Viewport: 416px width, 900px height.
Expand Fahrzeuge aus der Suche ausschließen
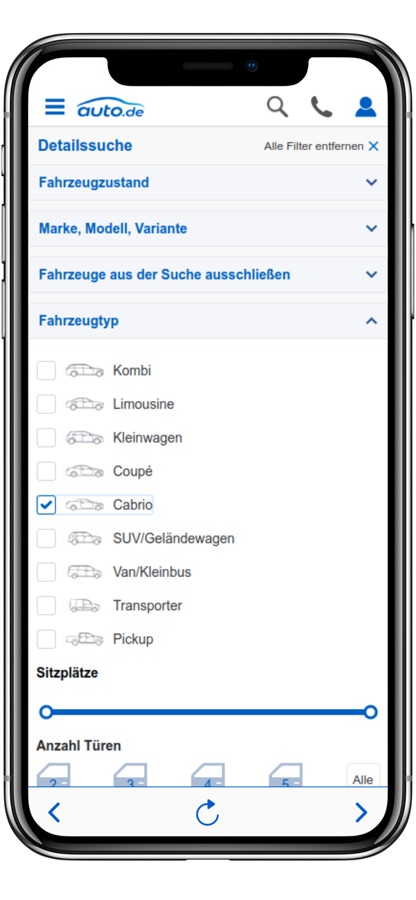[208, 274]
